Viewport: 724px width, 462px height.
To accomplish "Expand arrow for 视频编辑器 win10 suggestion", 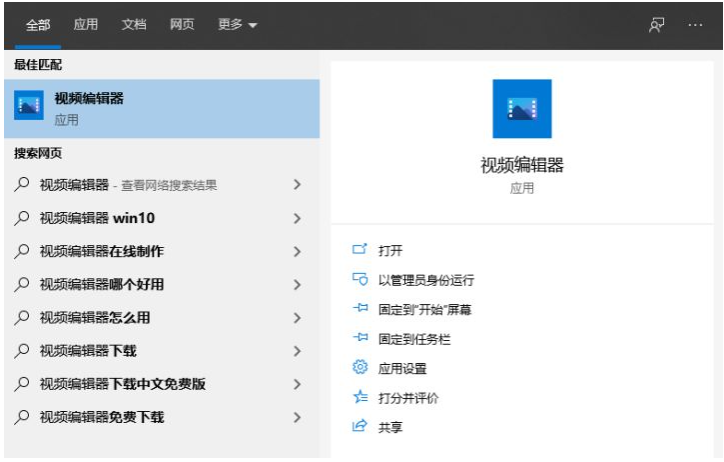I will point(297,218).
